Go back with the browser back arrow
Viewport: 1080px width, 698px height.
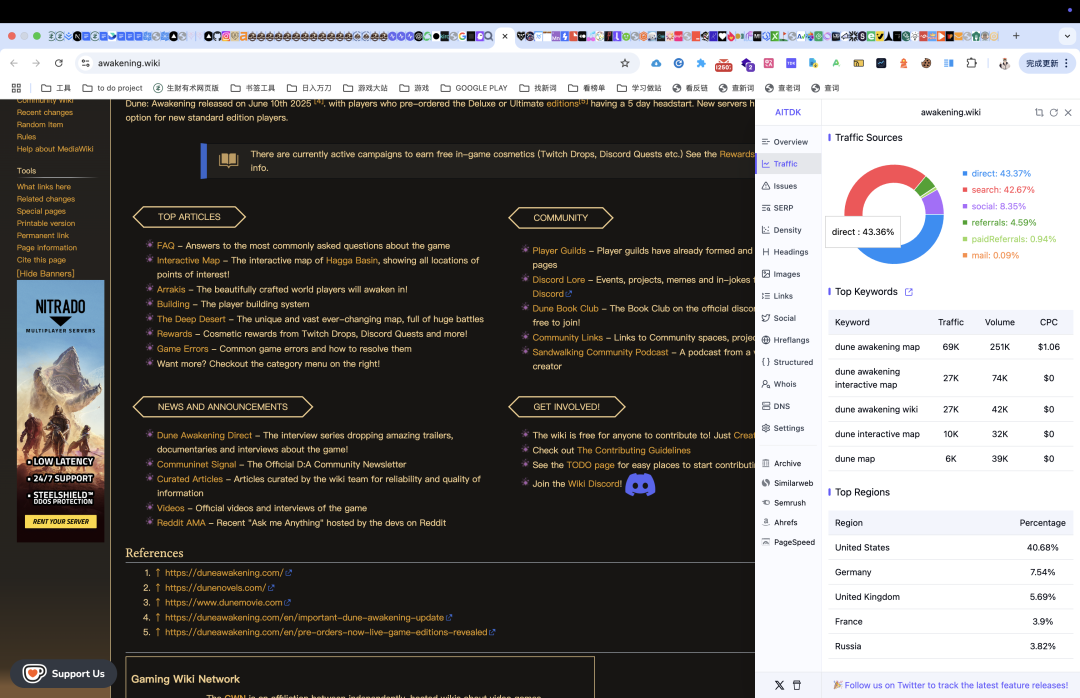tap(14, 63)
